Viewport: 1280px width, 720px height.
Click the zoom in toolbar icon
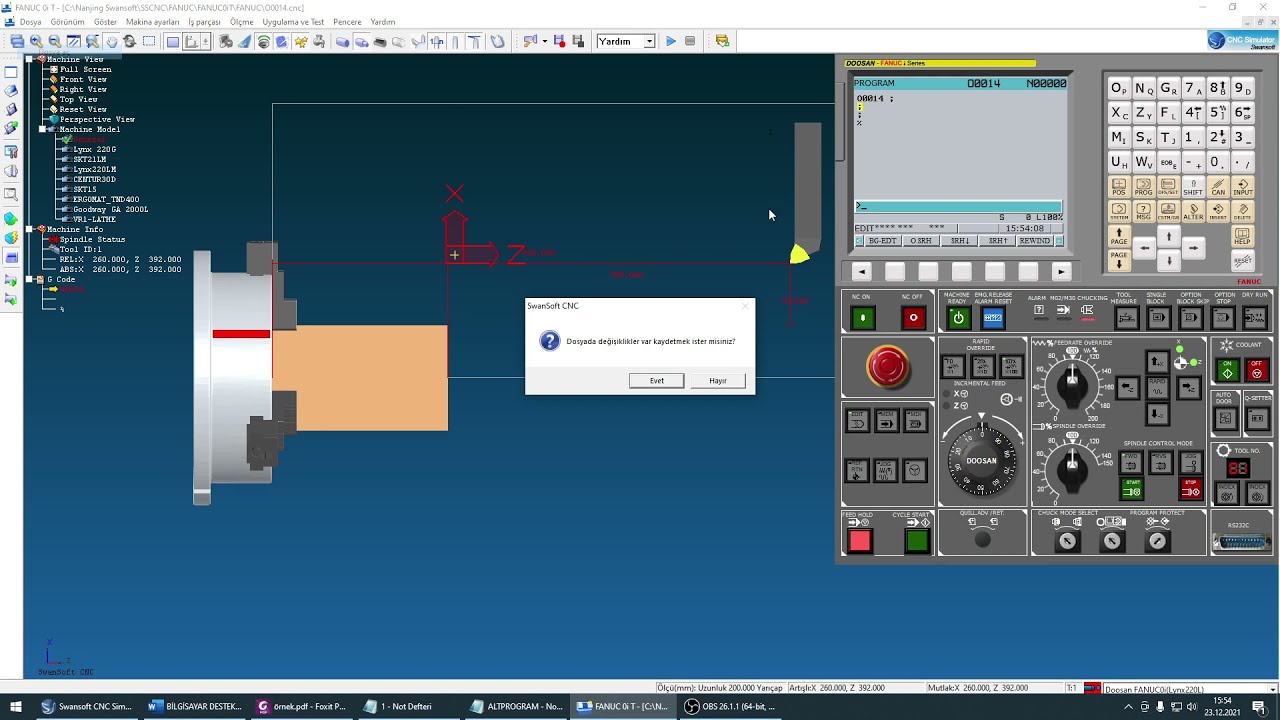point(36,41)
